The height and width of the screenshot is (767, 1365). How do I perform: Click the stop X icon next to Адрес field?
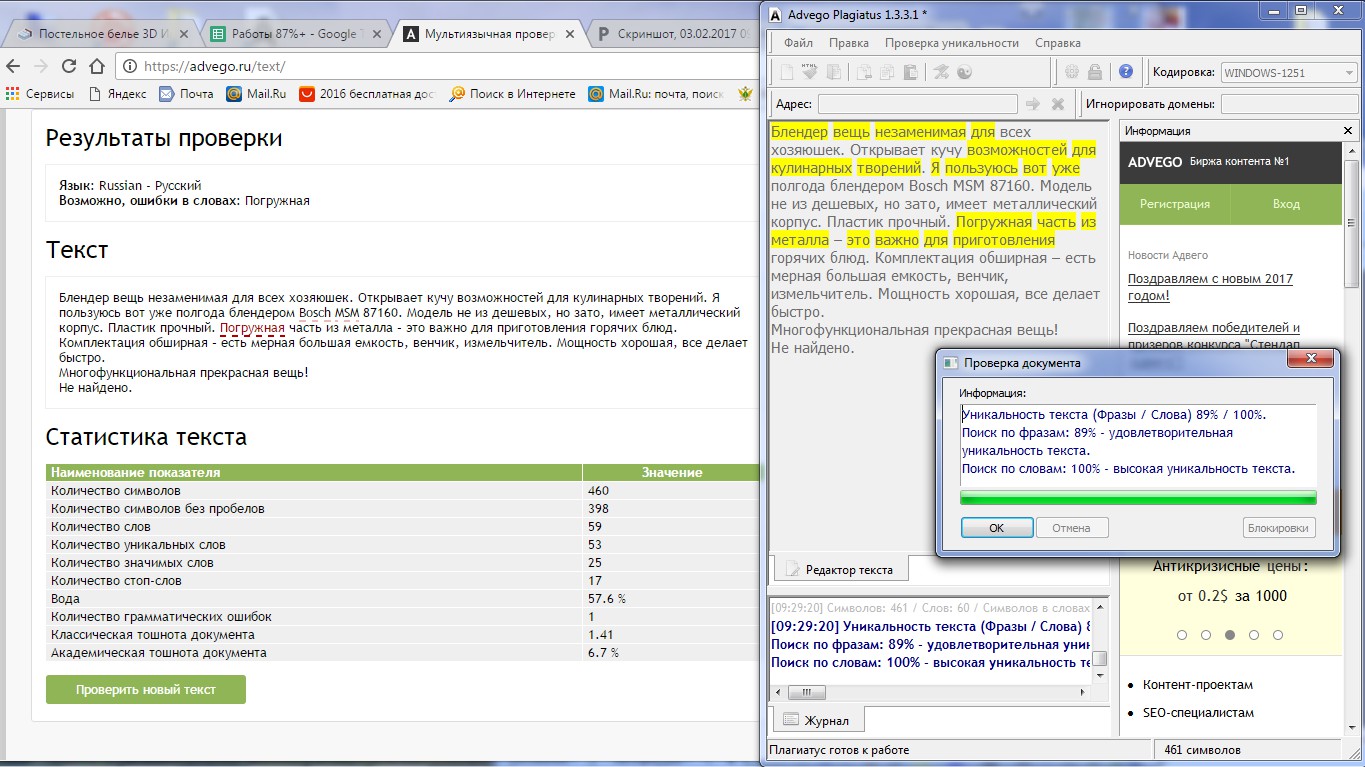(1058, 104)
